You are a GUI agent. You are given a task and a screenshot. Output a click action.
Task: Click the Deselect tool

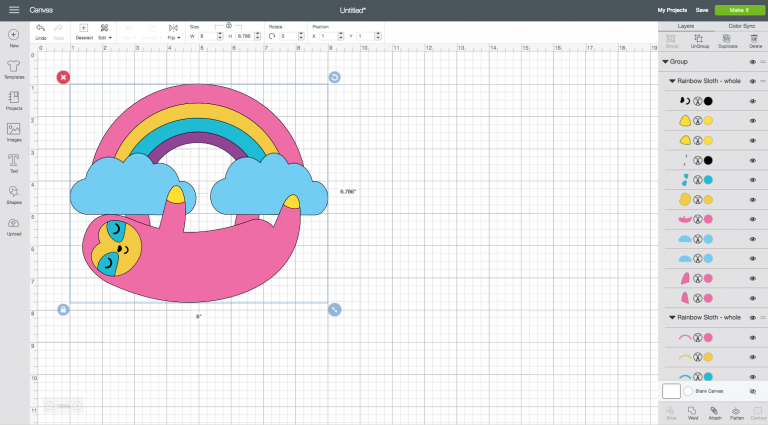click(84, 32)
